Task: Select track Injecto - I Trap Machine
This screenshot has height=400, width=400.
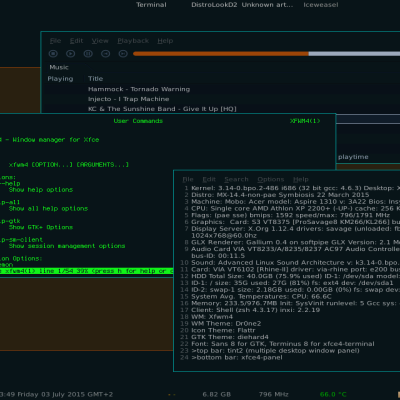Action: tap(128, 99)
